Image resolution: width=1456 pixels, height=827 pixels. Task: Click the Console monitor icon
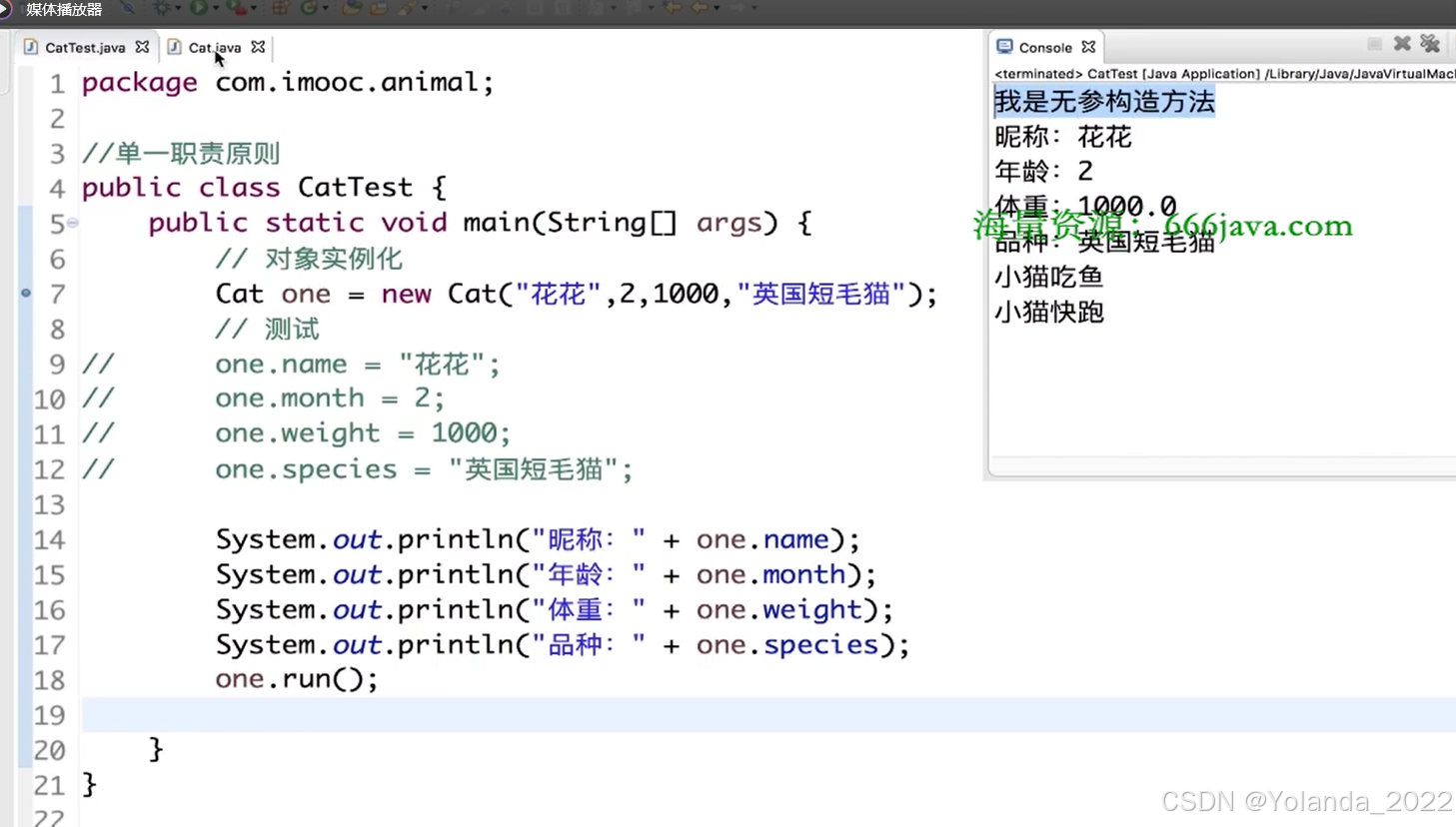[1004, 47]
